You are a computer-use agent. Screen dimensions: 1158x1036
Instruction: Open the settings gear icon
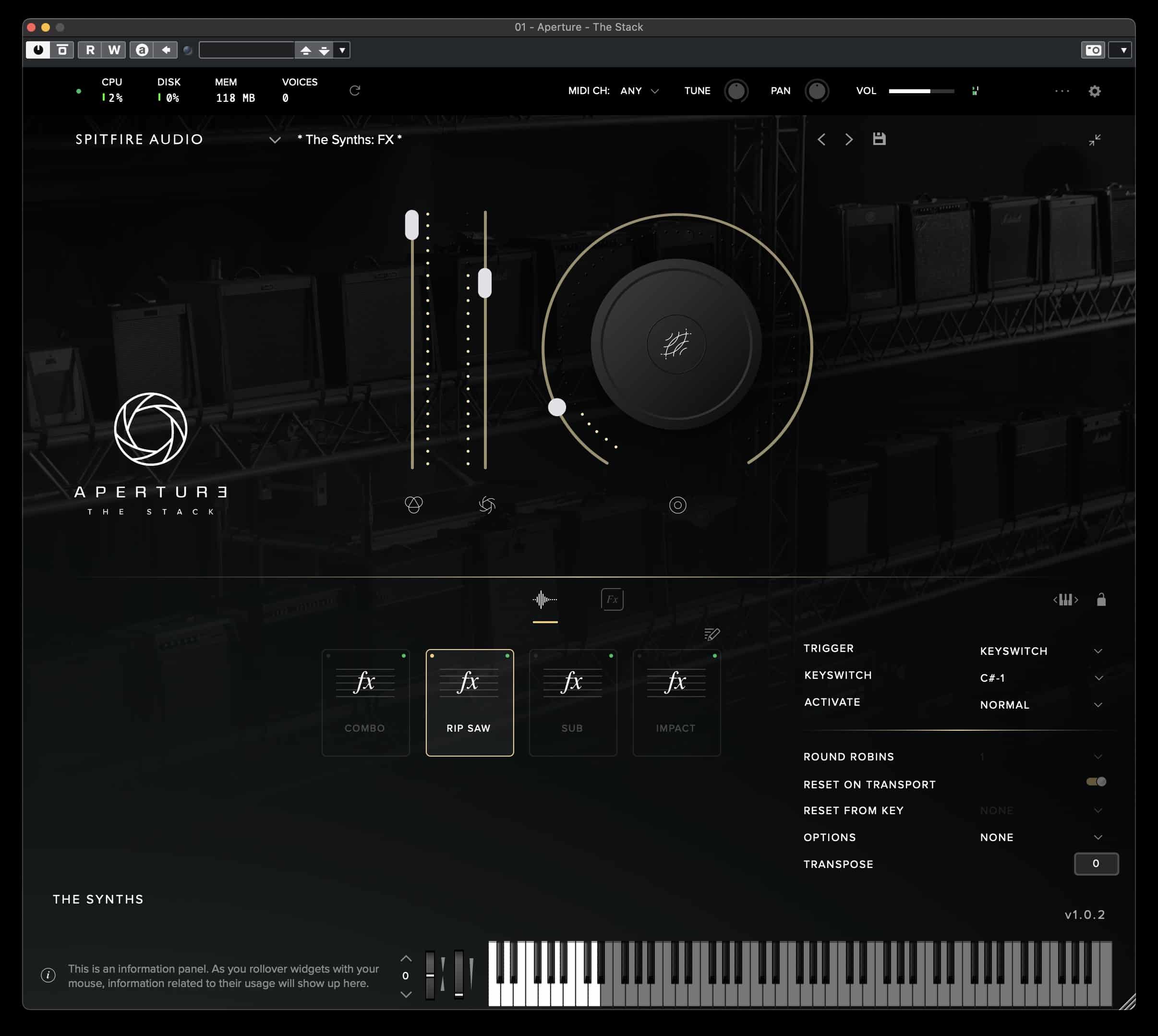[x=1094, y=91]
